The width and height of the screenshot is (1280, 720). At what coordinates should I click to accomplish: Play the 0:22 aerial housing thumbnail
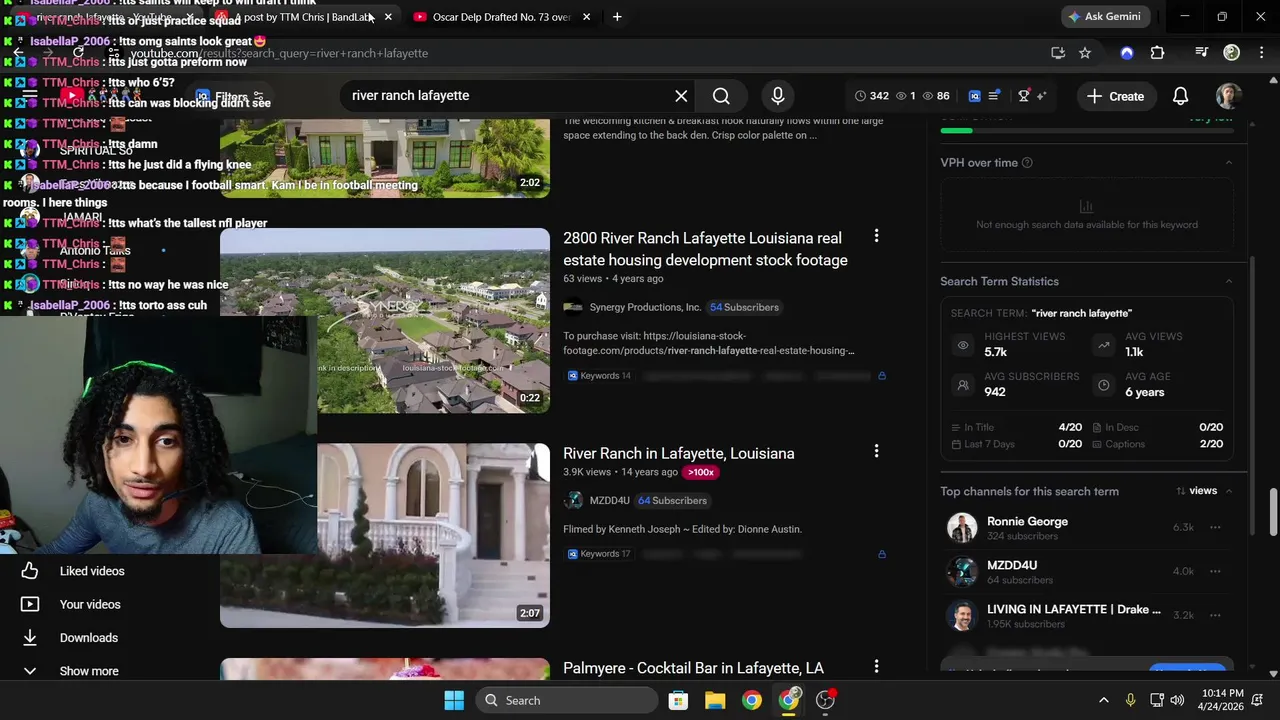point(385,320)
